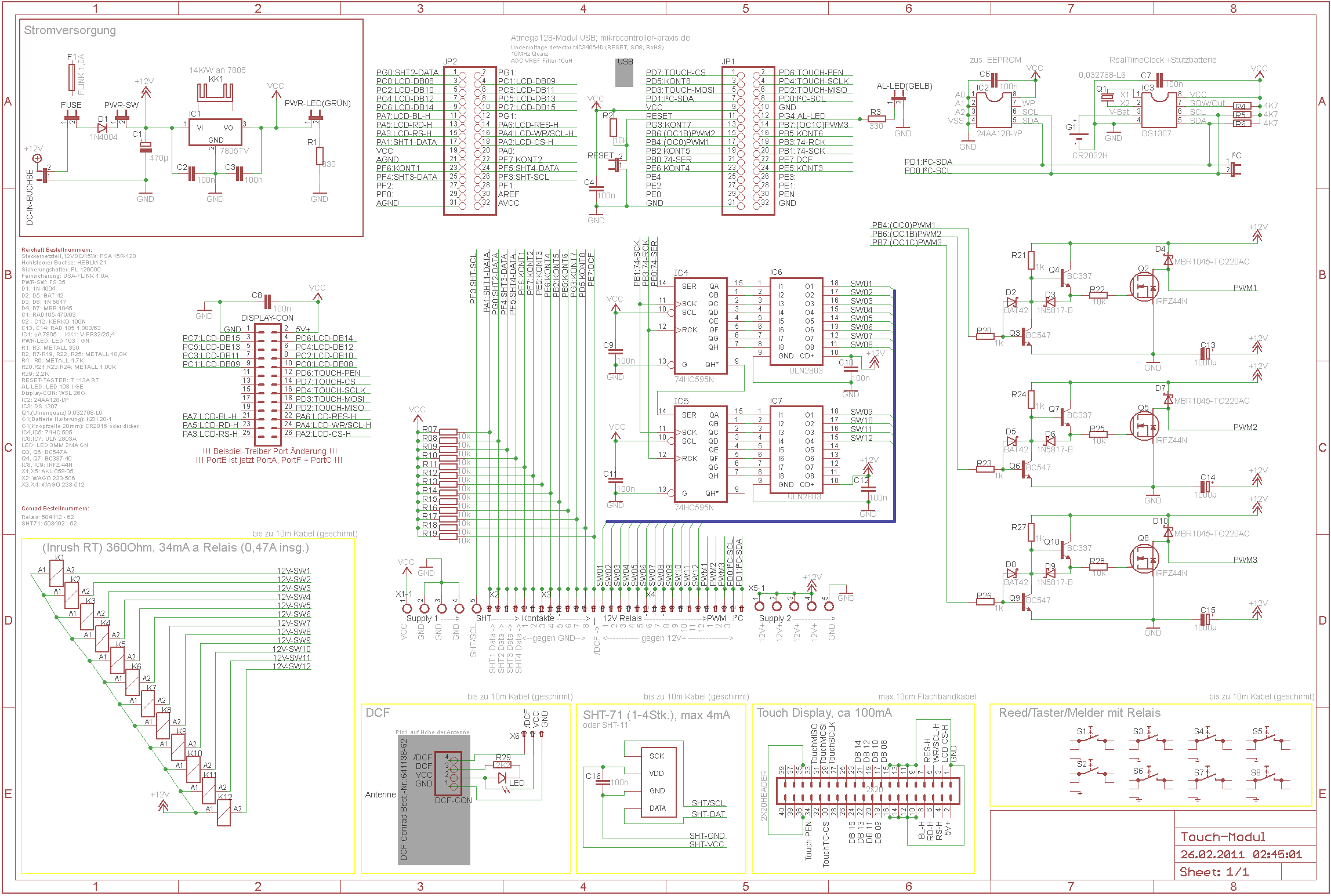This screenshot has height=896, width=1331.
Task: Click the F1 fuse symbol
Action: 71,78
